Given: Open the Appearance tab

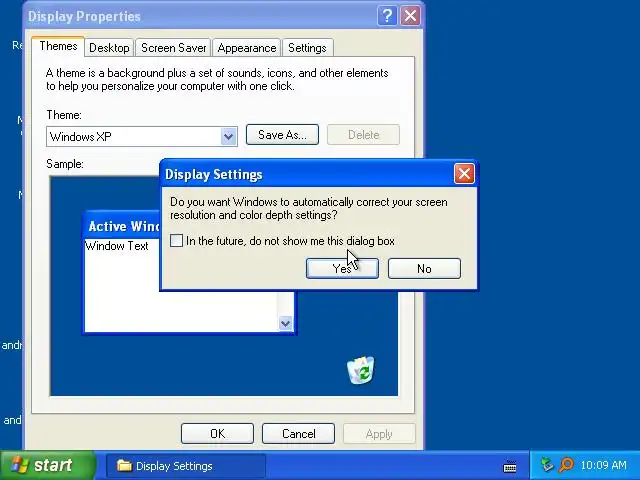Looking at the screenshot, I should coord(247,48).
